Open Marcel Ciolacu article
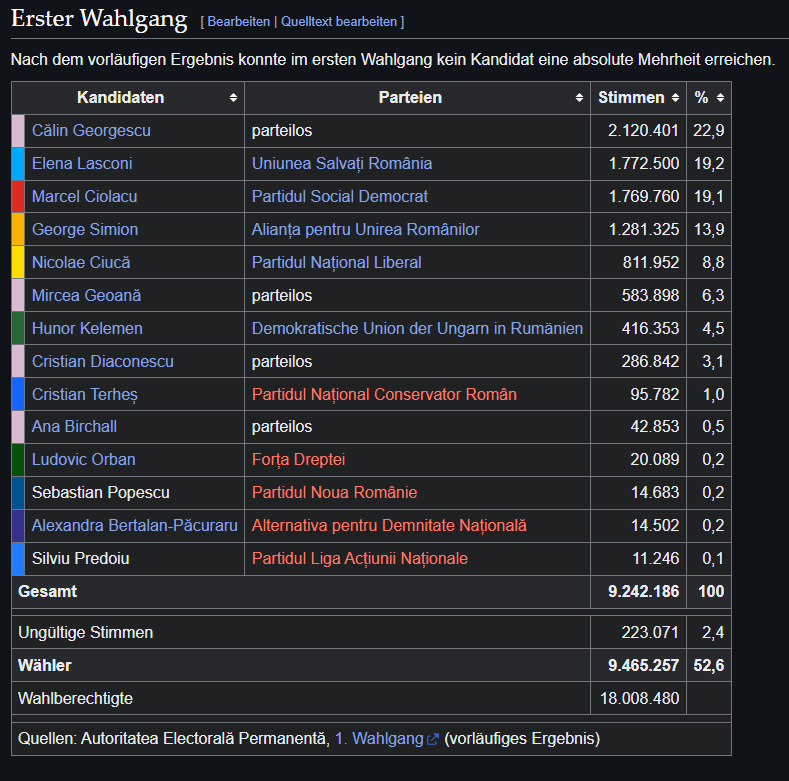The height and width of the screenshot is (781, 789). (x=85, y=196)
